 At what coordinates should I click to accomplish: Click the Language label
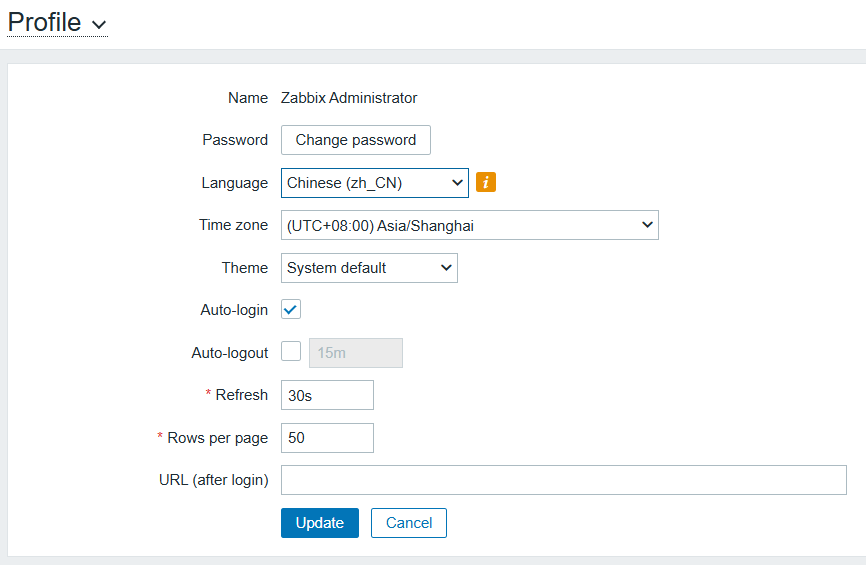235,183
